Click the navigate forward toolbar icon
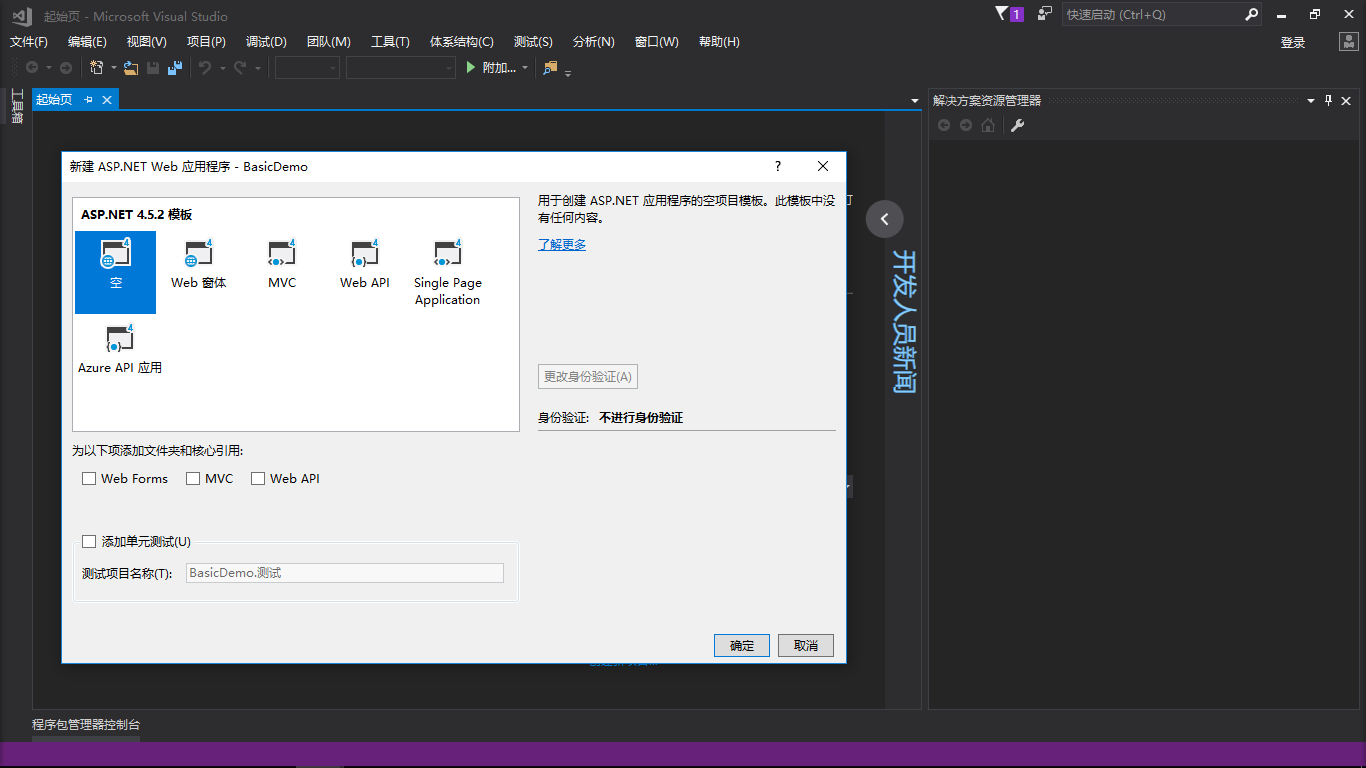 [x=66, y=68]
